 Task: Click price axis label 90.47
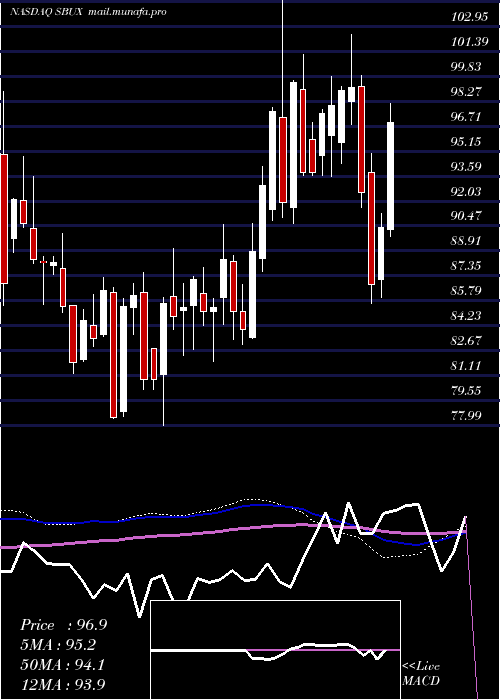coord(467,216)
